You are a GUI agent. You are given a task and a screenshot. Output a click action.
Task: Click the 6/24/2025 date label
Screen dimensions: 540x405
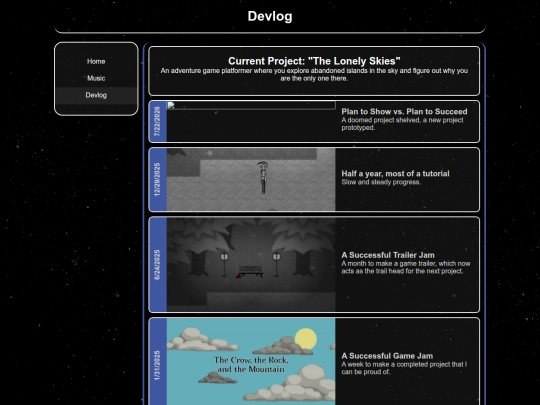(157, 264)
